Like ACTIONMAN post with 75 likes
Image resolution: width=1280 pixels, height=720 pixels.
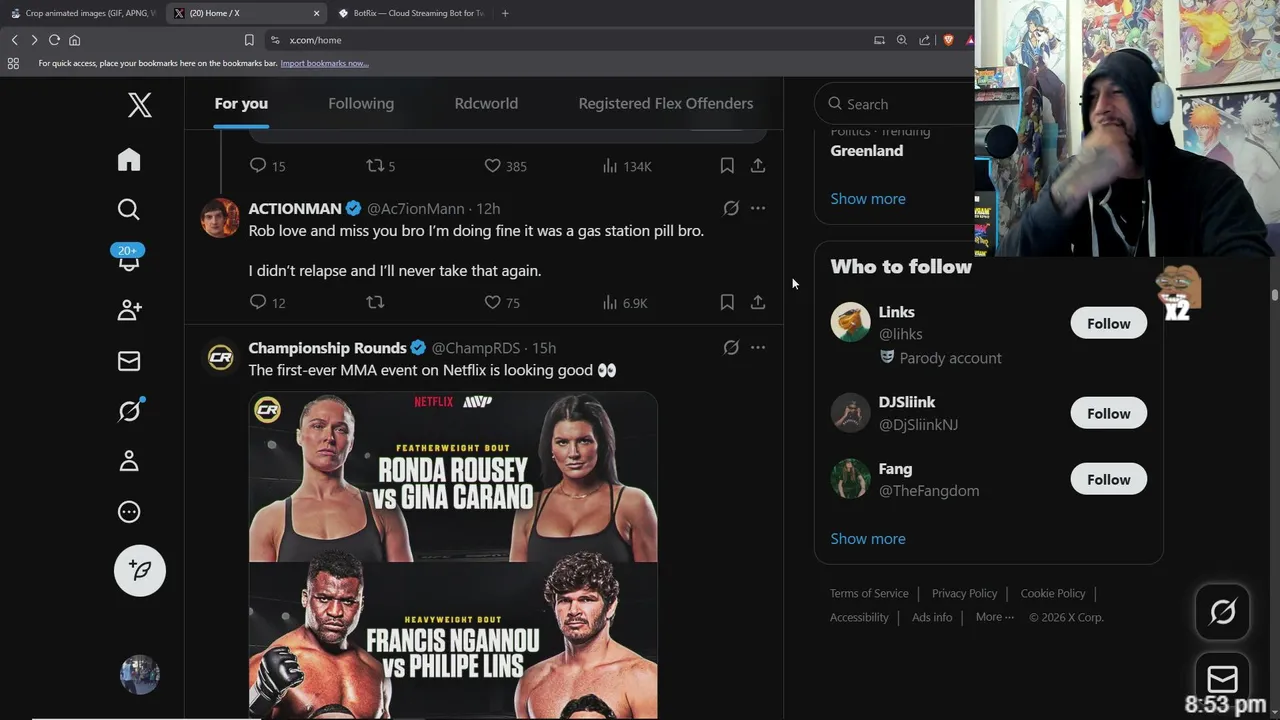[502, 302]
